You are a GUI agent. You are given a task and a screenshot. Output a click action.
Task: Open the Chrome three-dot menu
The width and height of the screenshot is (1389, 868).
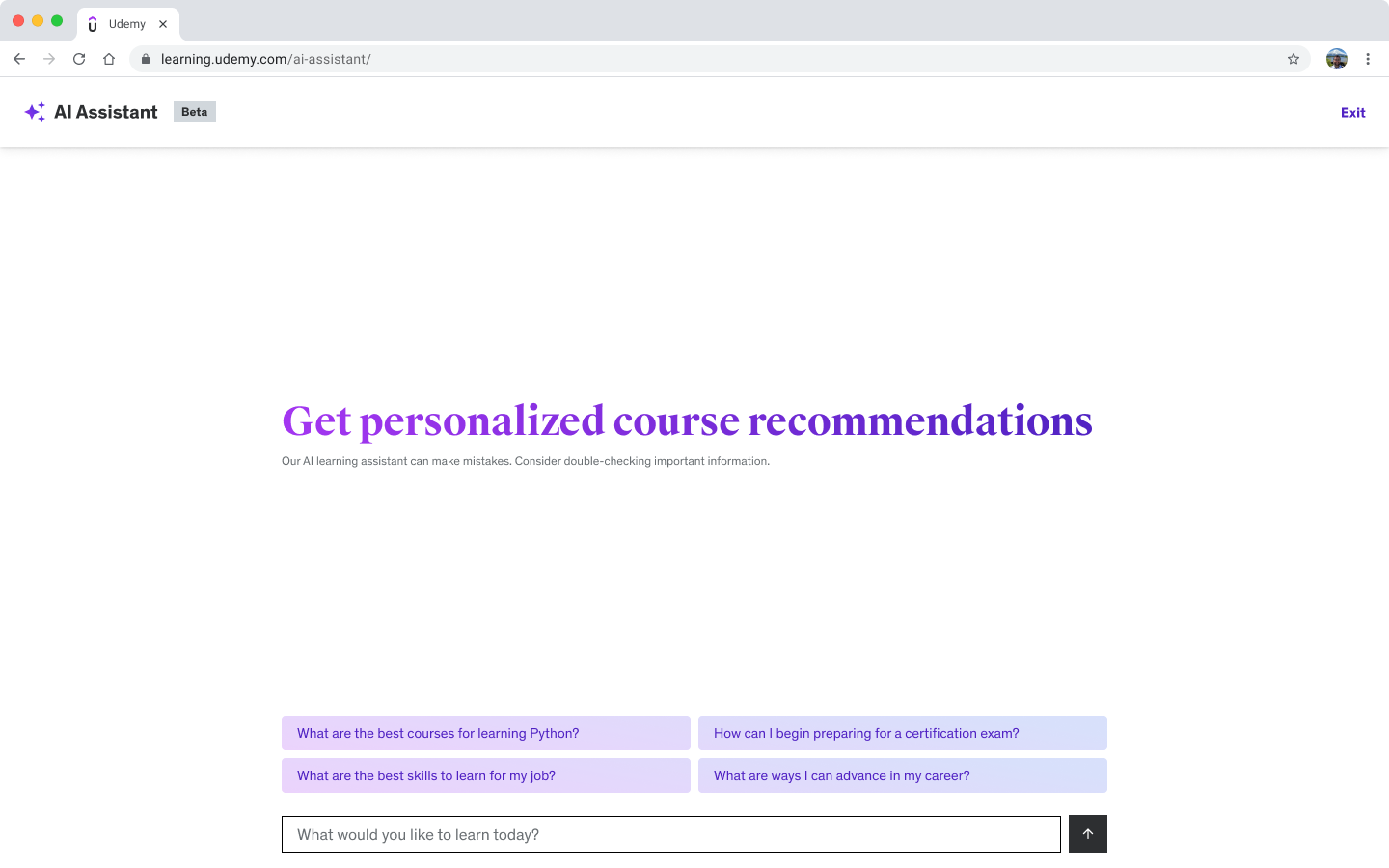coord(1368,59)
